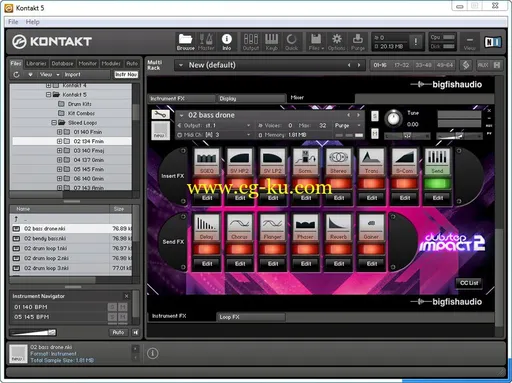Select rack page 17-32
Screen dimensions: 512x383
401,65
